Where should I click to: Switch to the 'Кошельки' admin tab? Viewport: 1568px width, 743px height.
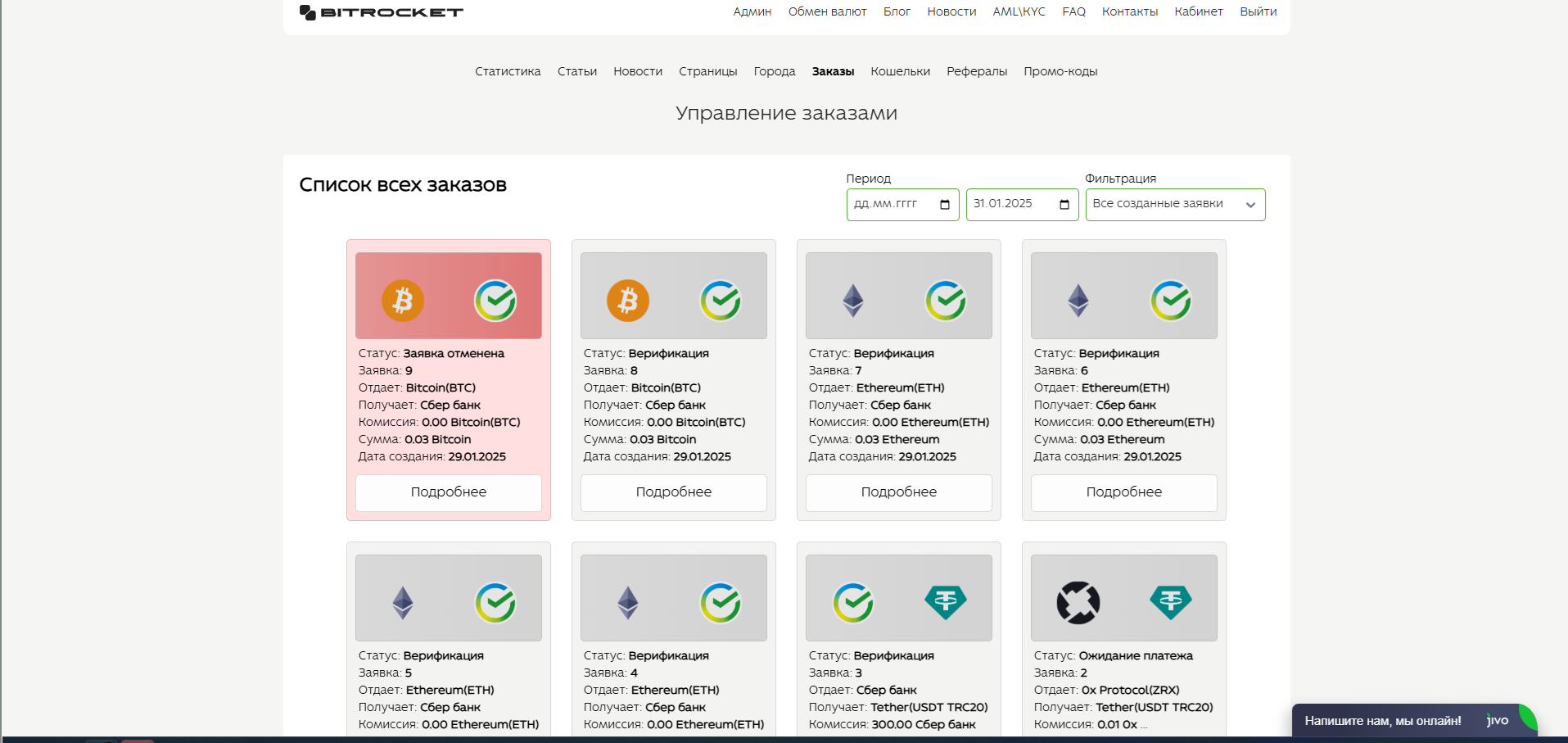pos(900,71)
